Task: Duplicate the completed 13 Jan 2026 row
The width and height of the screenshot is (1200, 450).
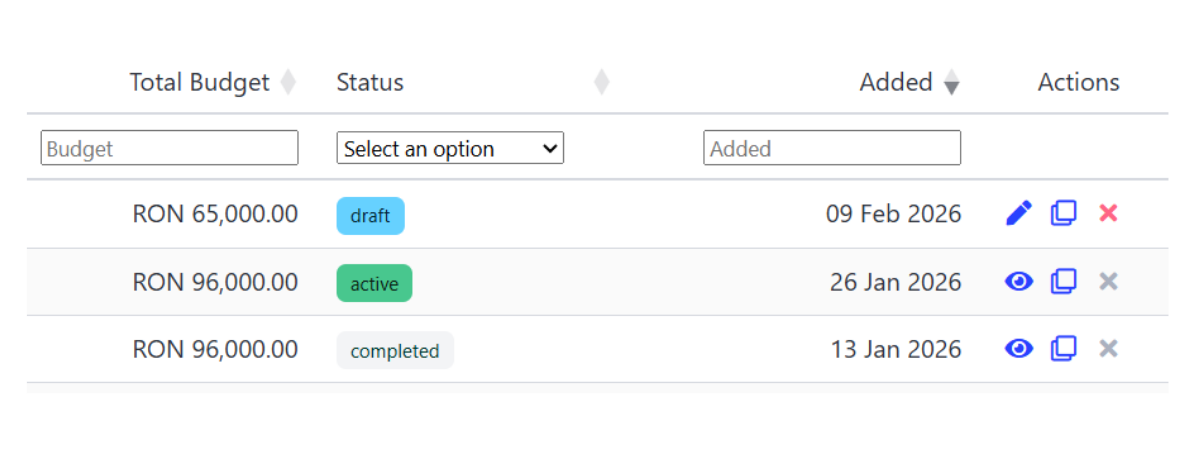Action: [1063, 349]
